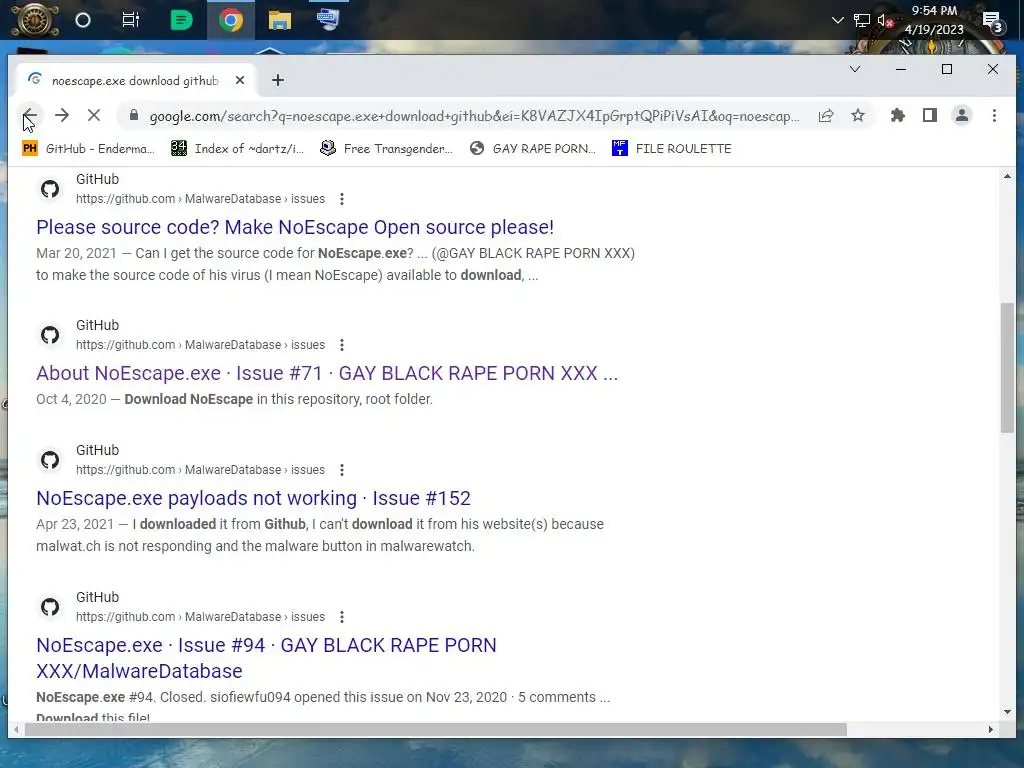Open result options for the Issue #94 result
The width and height of the screenshot is (1024, 768).
[342, 617]
